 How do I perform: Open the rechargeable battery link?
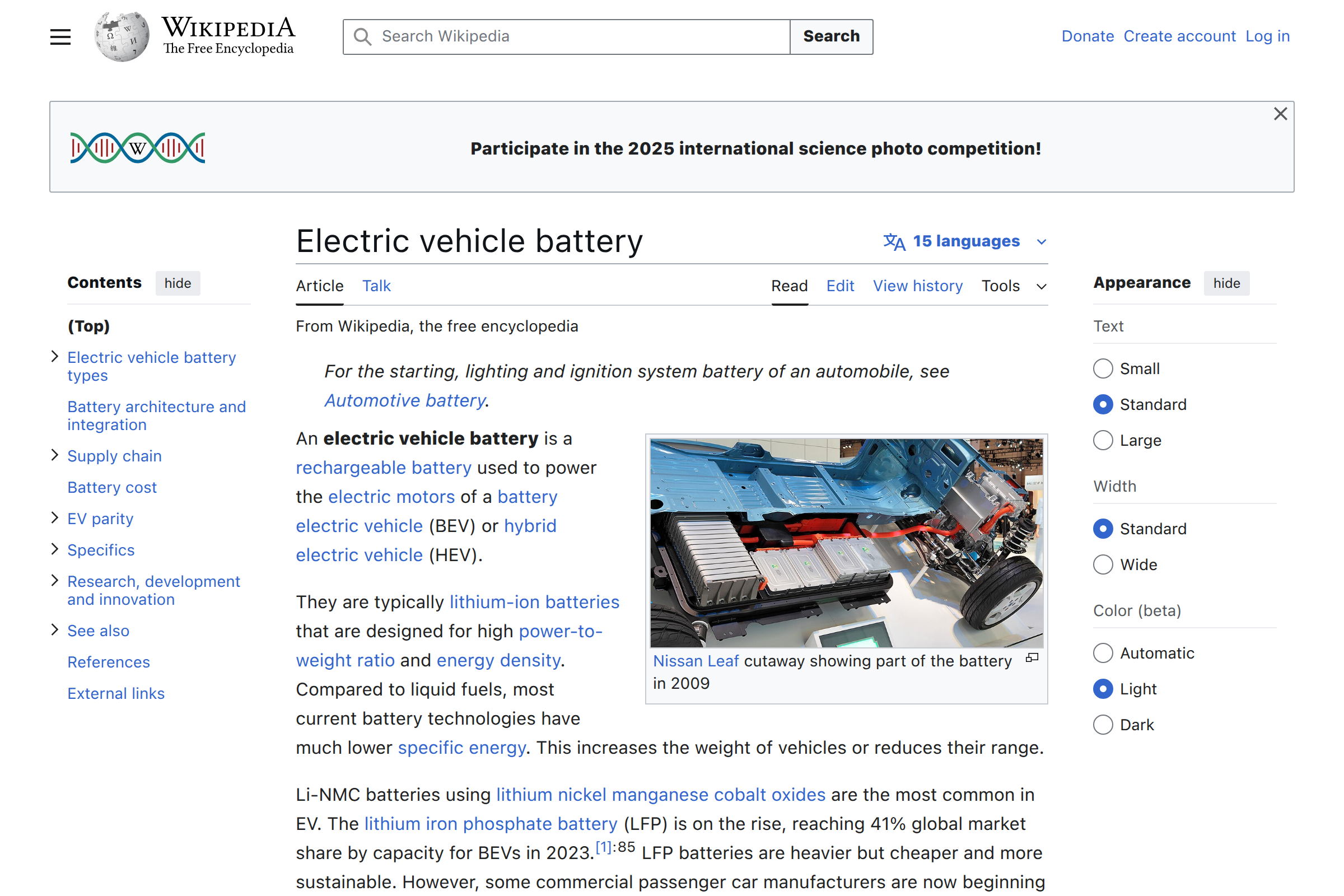[384, 468]
